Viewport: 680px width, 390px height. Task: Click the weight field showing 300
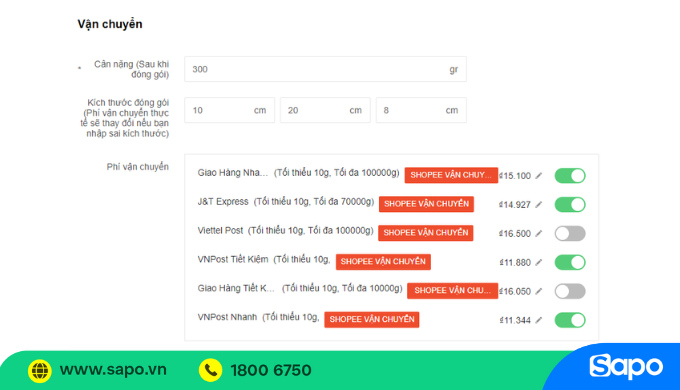pos(325,69)
